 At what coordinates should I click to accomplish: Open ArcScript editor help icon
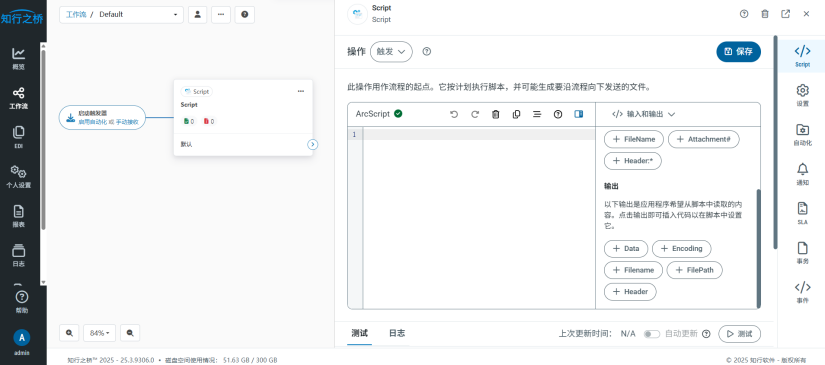pyautogui.click(x=558, y=114)
